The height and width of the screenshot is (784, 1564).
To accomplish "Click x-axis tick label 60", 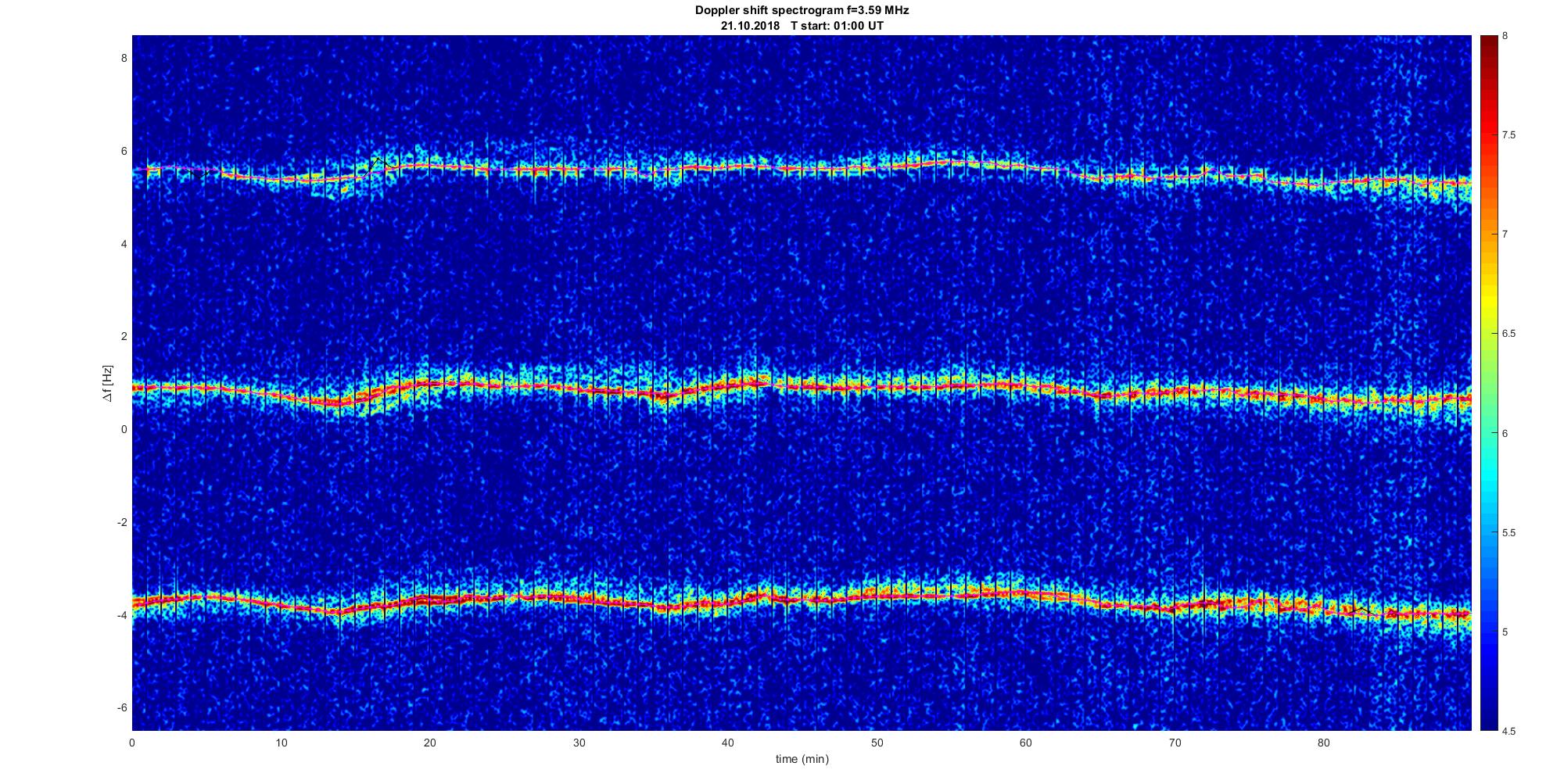I will (x=1026, y=743).
